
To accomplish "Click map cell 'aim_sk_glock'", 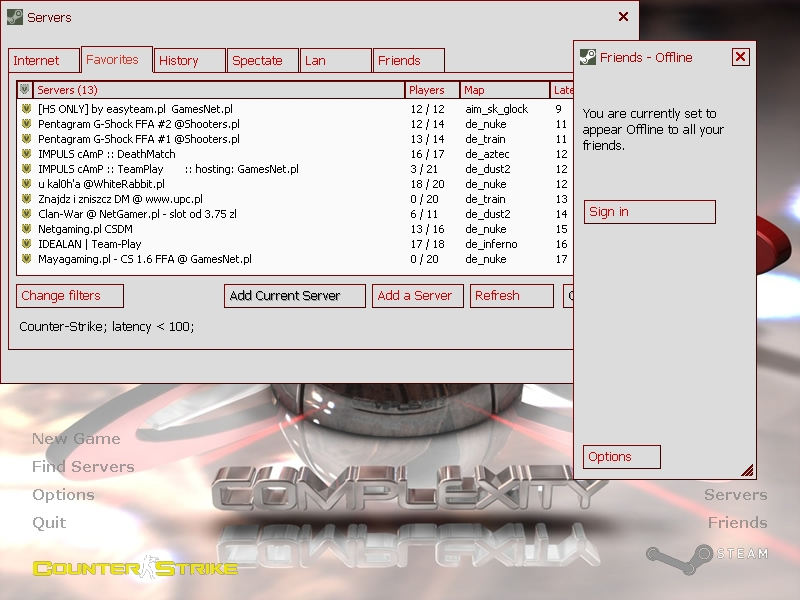I will click(496, 109).
